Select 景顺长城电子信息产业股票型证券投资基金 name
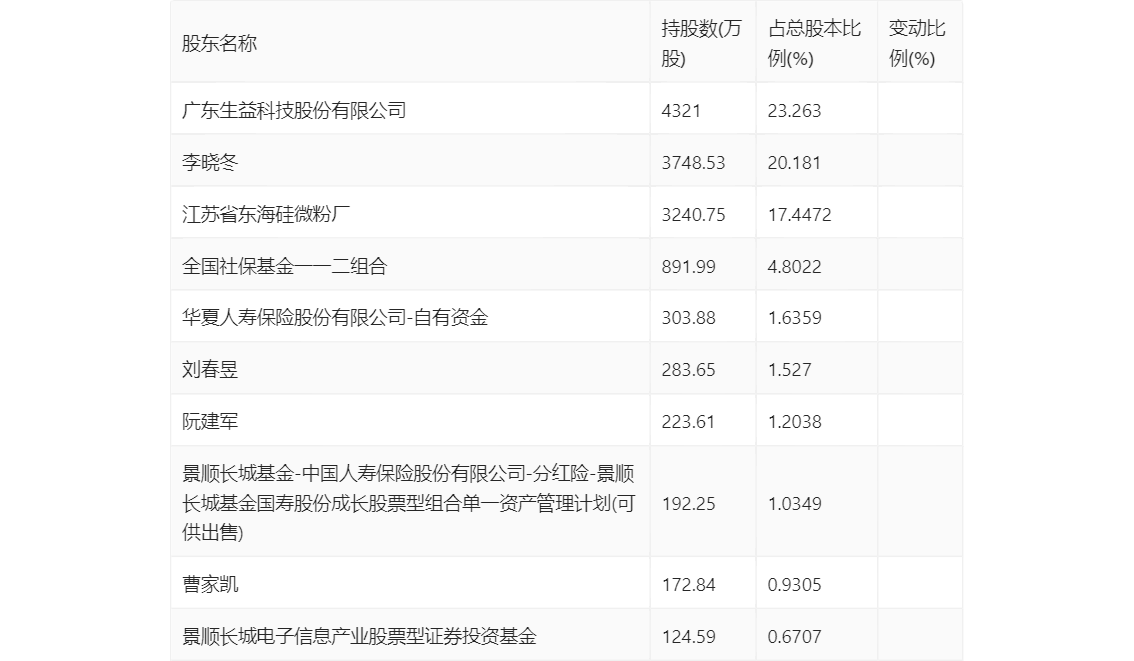This screenshot has width=1134, height=661. [x=359, y=636]
